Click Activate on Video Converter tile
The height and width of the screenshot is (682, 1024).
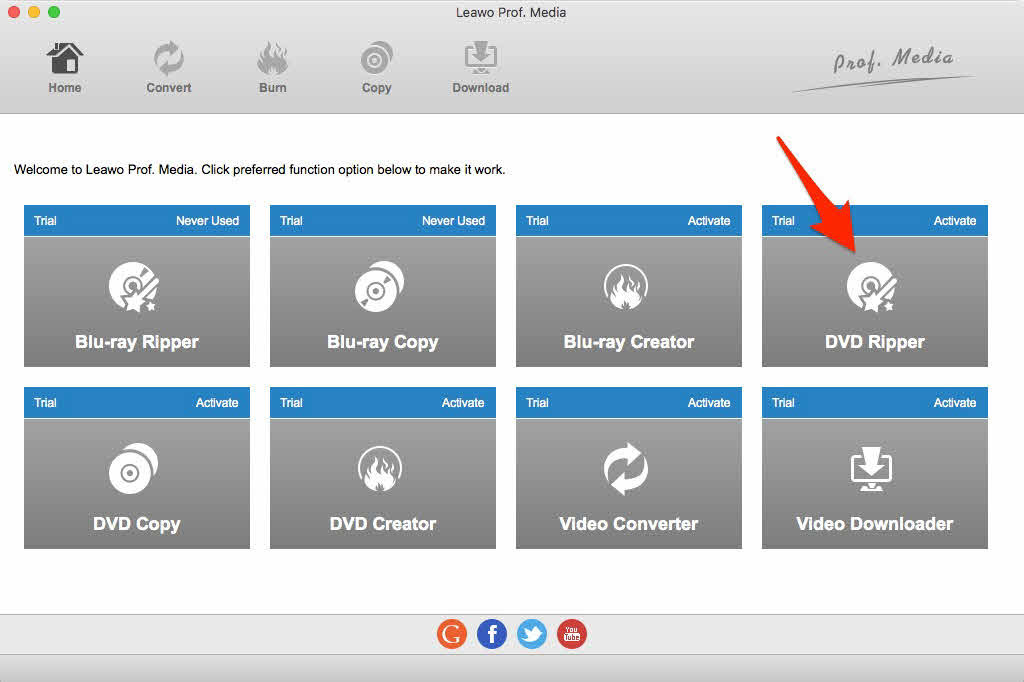(709, 402)
